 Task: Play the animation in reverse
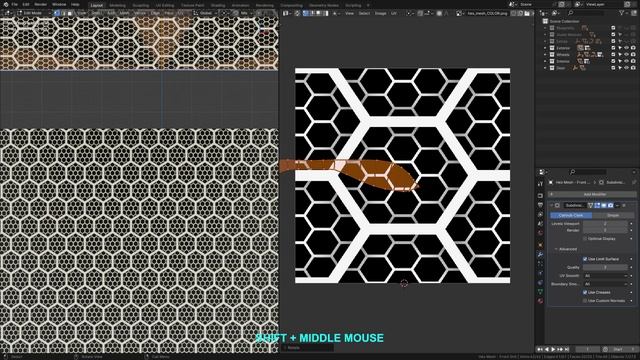click(x=547, y=349)
